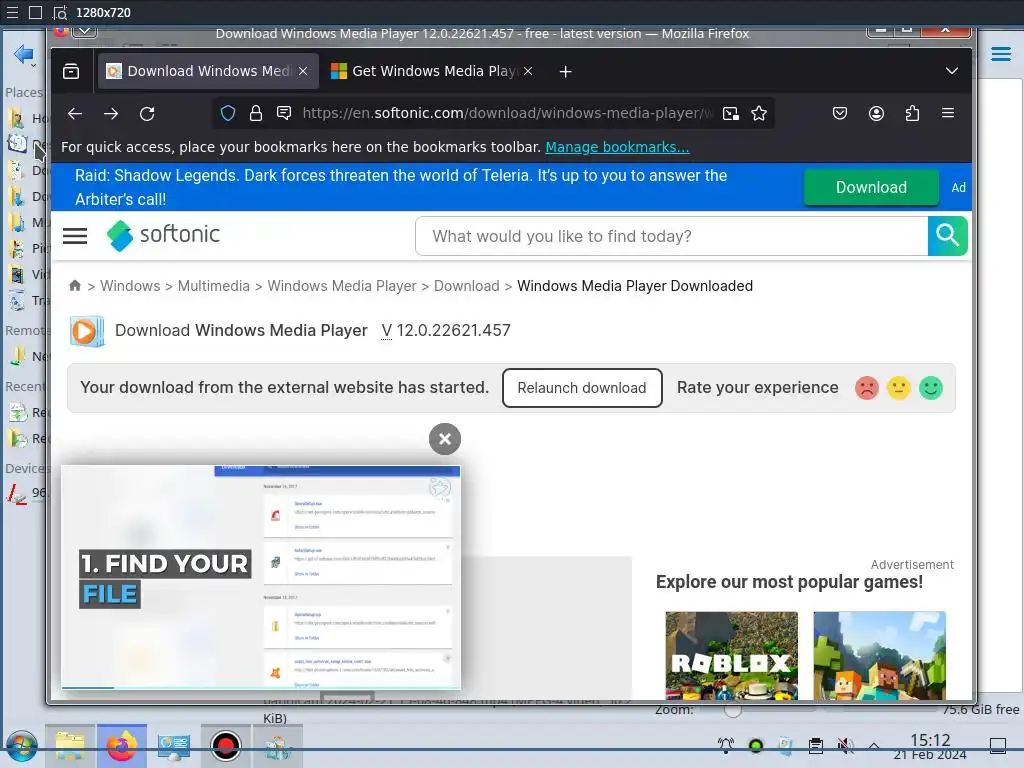
Task: Open the Minecraft game thumbnail
Action: (879, 655)
